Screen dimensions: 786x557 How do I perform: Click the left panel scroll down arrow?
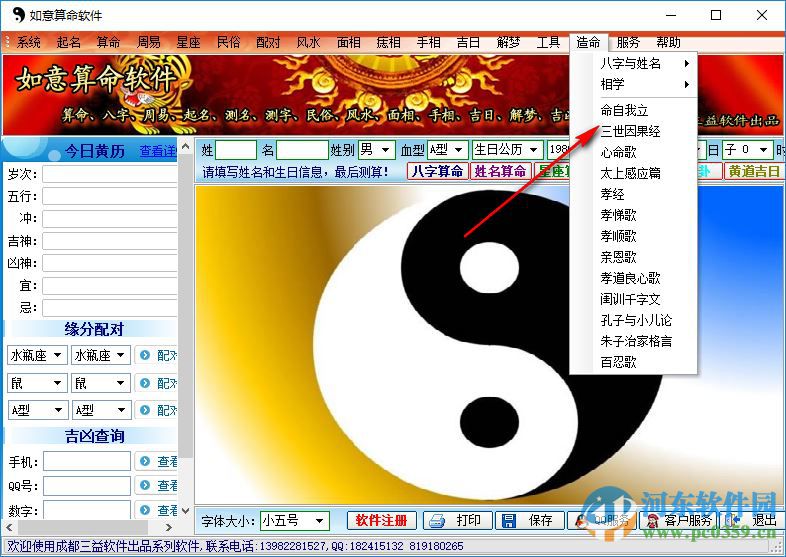pyautogui.click(x=185, y=511)
